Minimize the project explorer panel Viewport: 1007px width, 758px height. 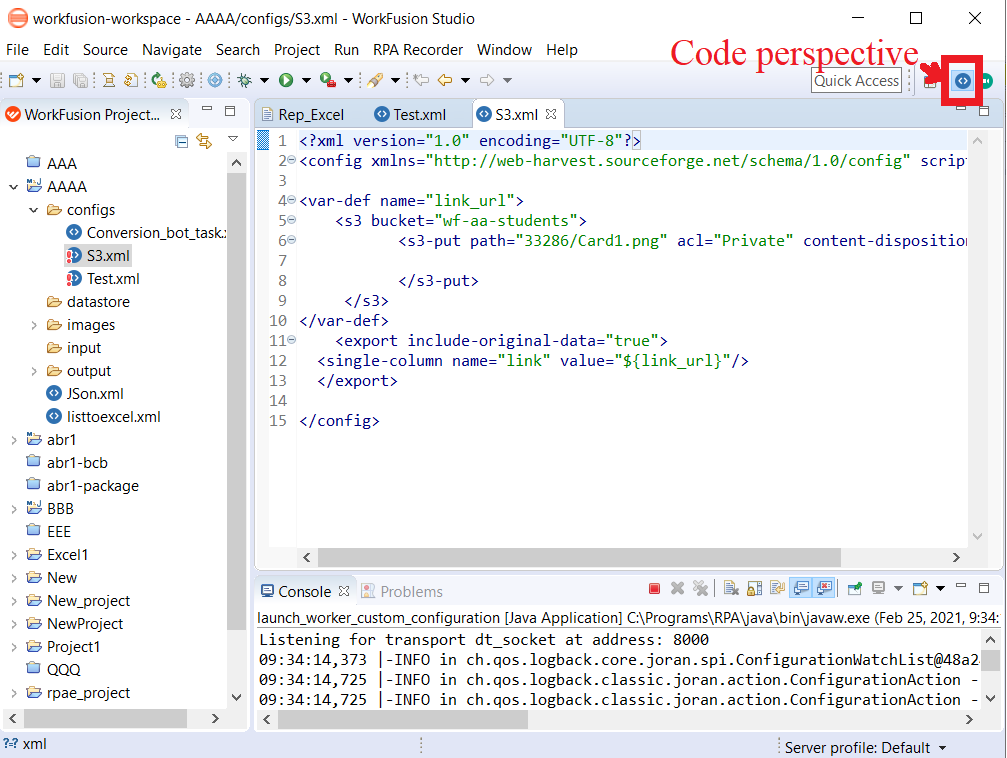pos(207,109)
